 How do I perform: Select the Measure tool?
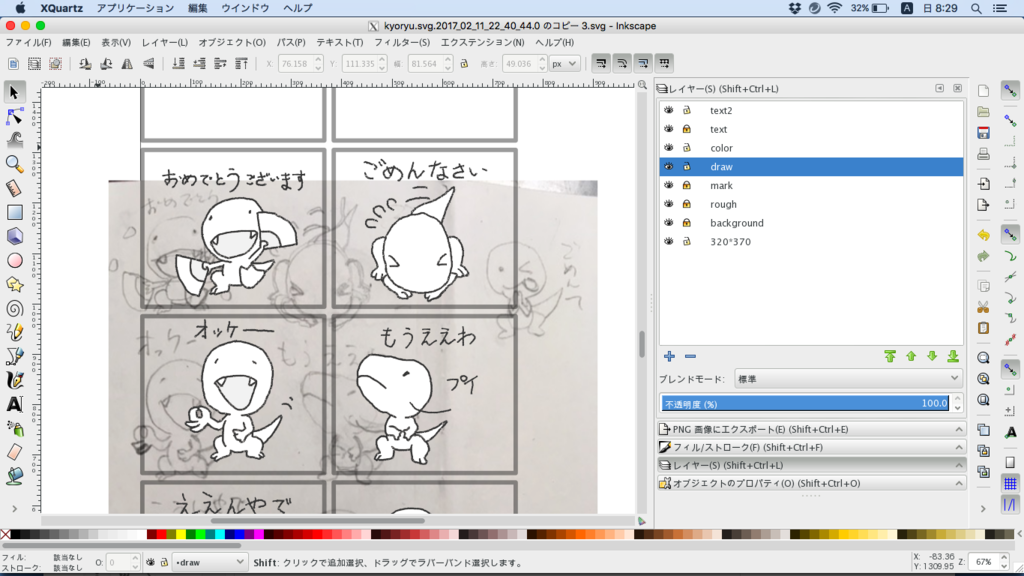click(14, 188)
